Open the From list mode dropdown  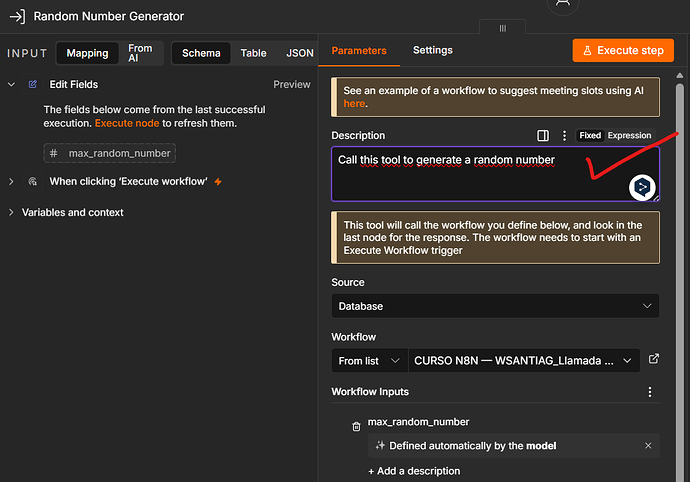click(369, 361)
